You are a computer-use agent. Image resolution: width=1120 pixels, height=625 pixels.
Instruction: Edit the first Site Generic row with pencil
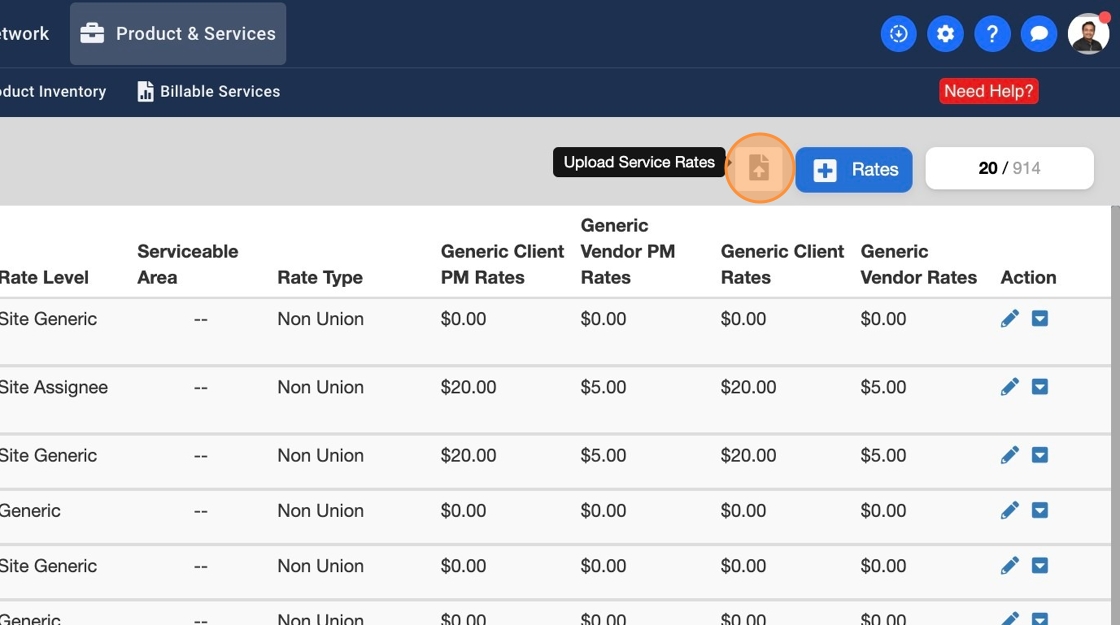1010,319
